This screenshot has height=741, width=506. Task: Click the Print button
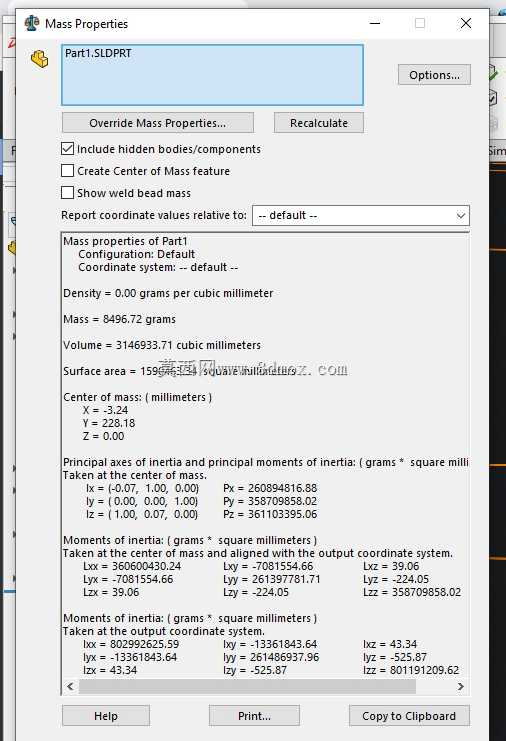[254, 716]
